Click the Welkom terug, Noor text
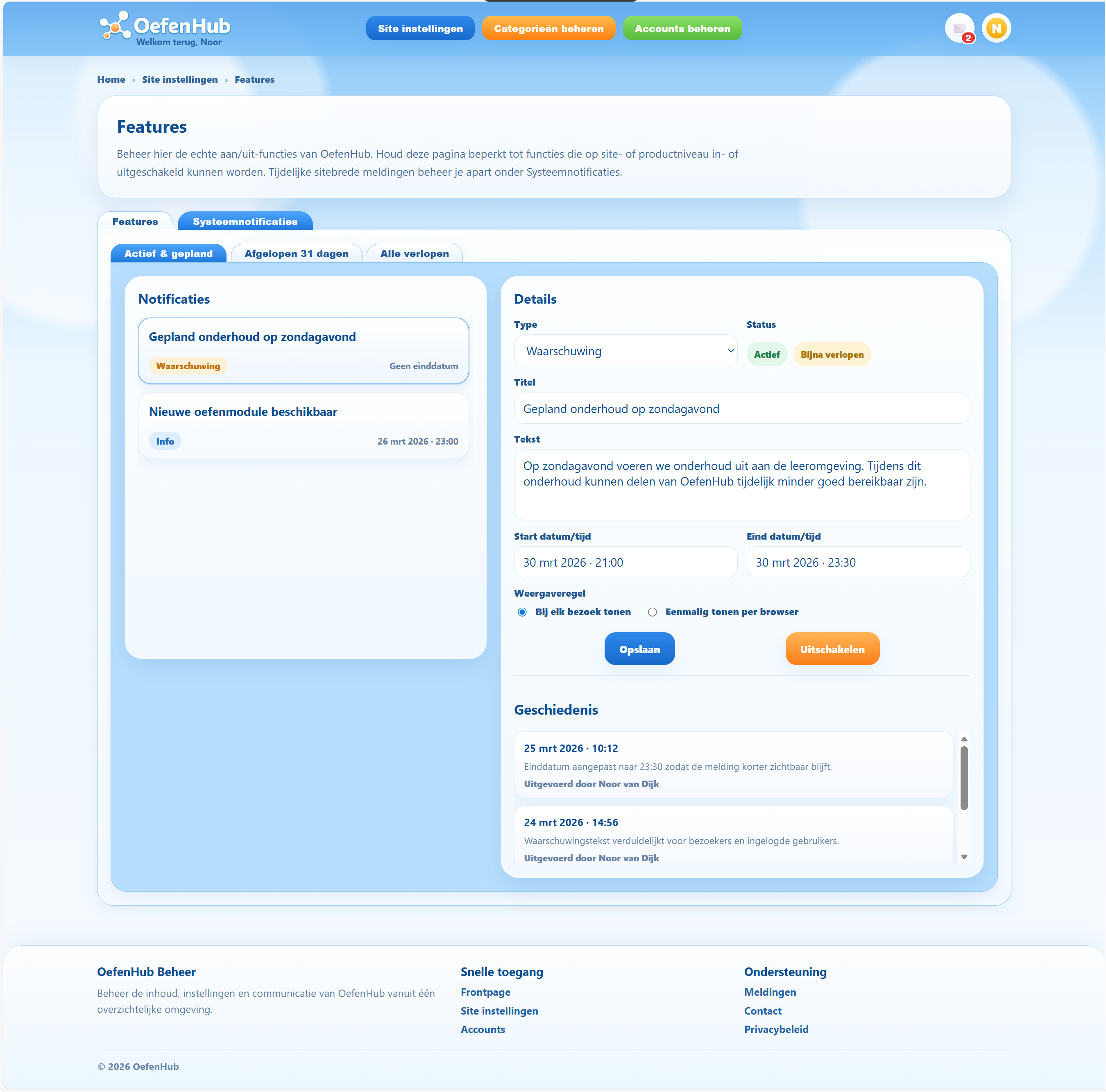The width and height of the screenshot is (1106, 1092). click(179, 42)
